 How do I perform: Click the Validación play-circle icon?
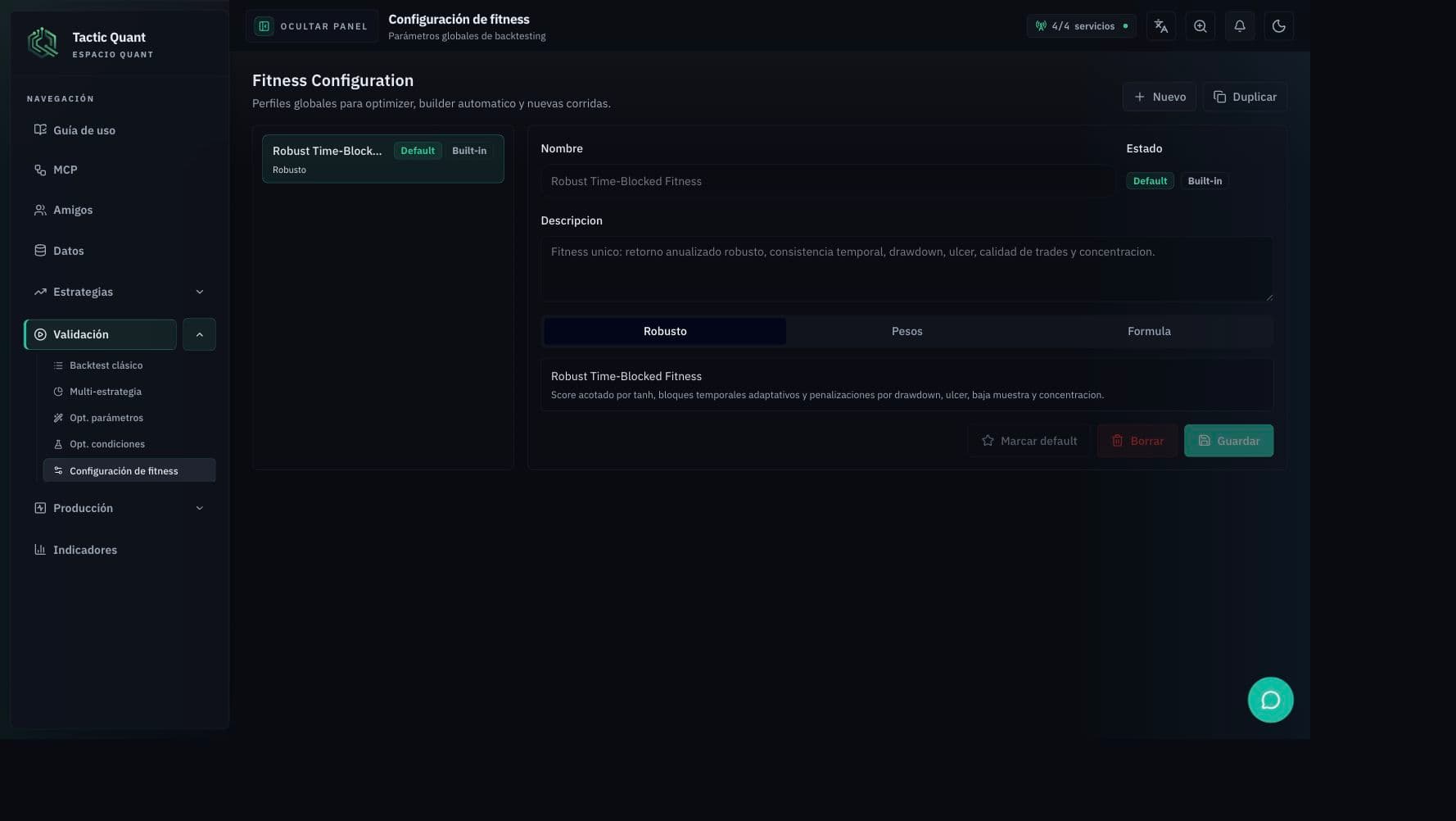40,334
